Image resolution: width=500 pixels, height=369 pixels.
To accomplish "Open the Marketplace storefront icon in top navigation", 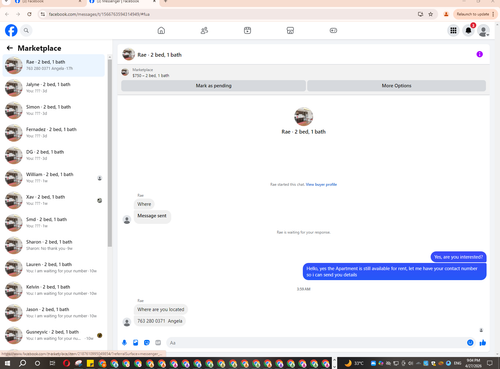I will click(290, 31).
